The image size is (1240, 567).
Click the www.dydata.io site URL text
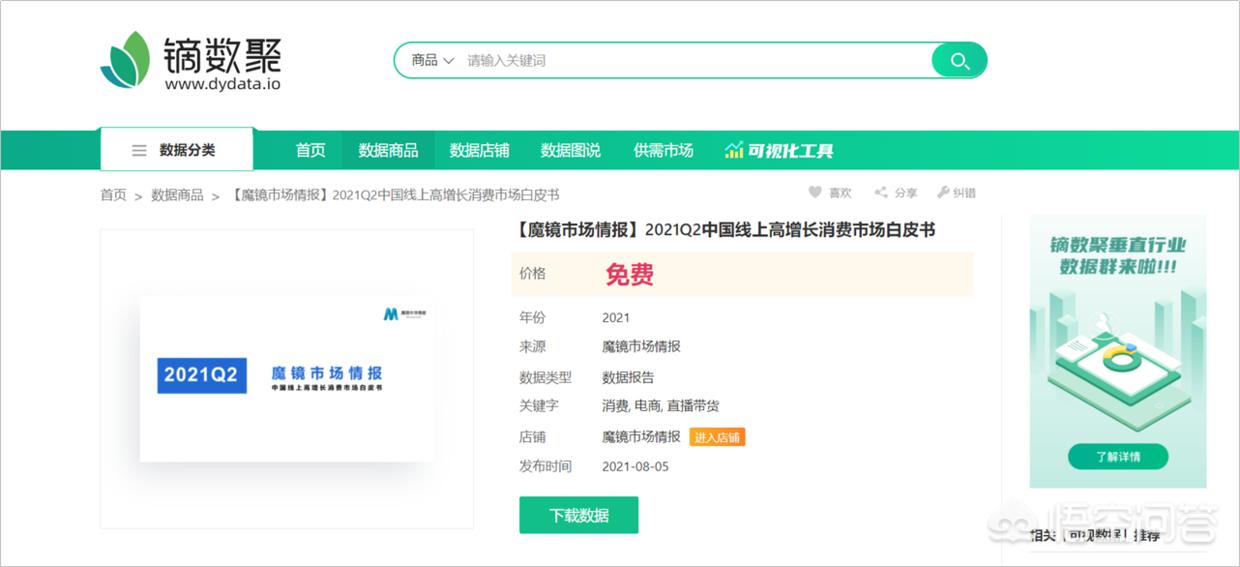click(x=222, y=85)
